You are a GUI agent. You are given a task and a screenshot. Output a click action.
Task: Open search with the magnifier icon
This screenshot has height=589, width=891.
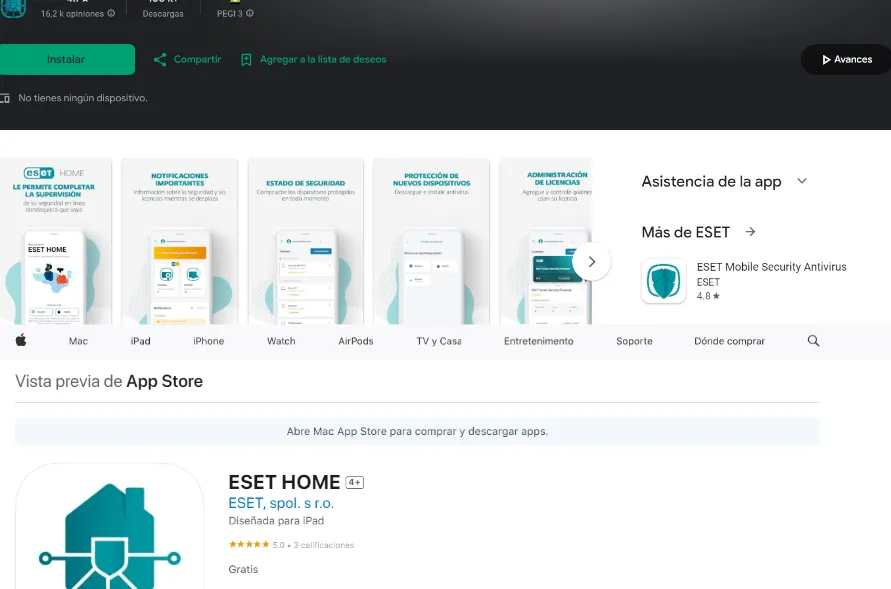click(813, 341)
